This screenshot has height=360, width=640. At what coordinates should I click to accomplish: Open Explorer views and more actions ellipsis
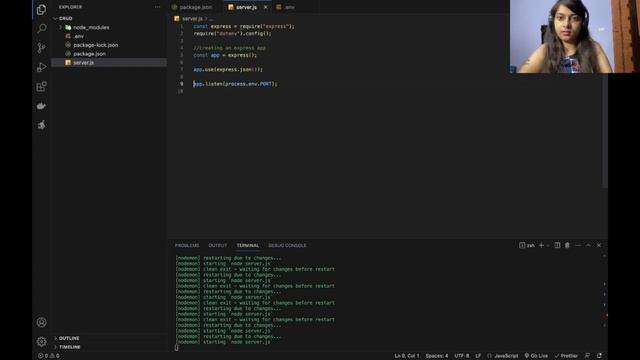click(x=157, y=7)
